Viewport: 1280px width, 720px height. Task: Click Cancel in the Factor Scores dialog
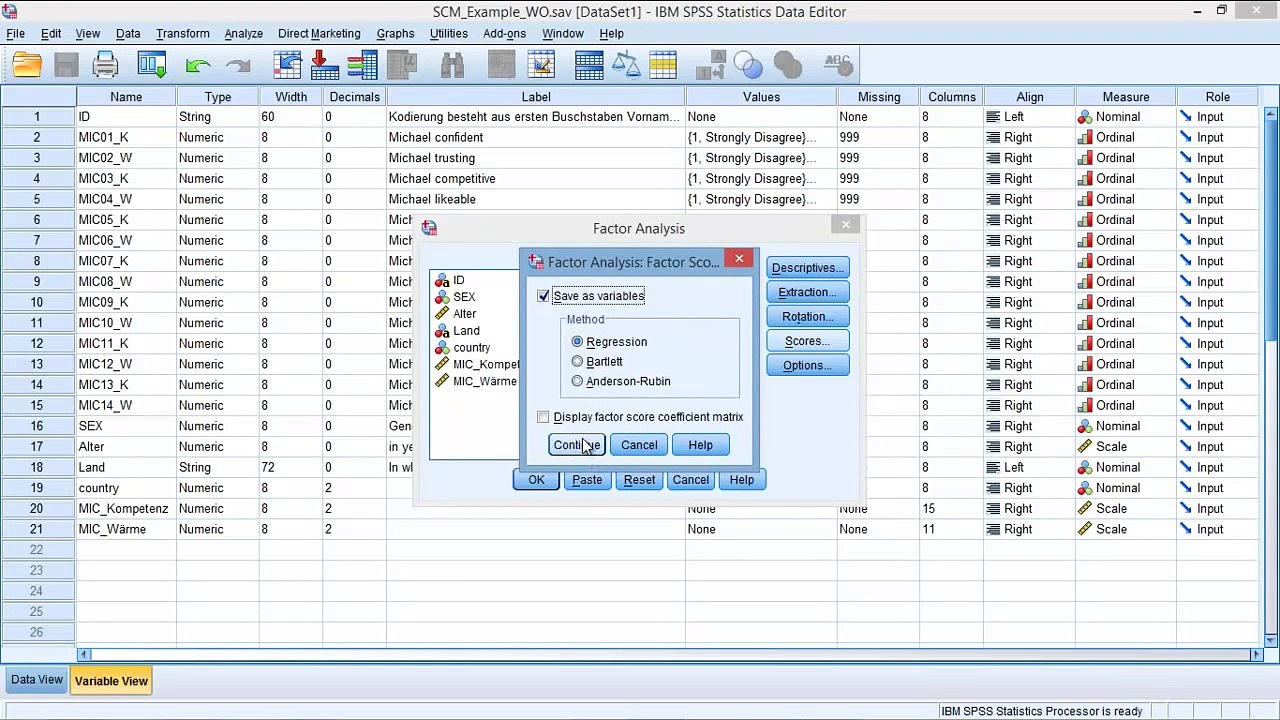click(x=639, y=445)
